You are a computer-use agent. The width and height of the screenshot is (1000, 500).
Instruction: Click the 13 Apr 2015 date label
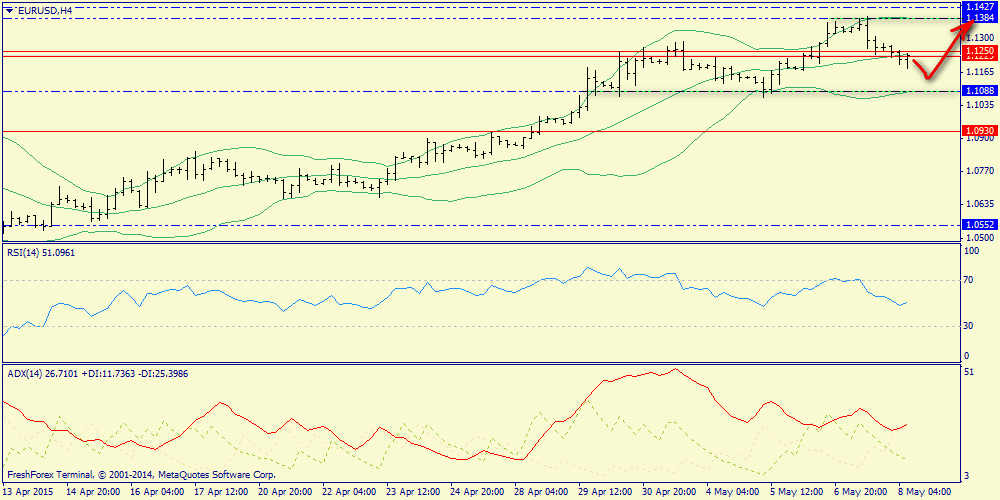tap(27, 492)
